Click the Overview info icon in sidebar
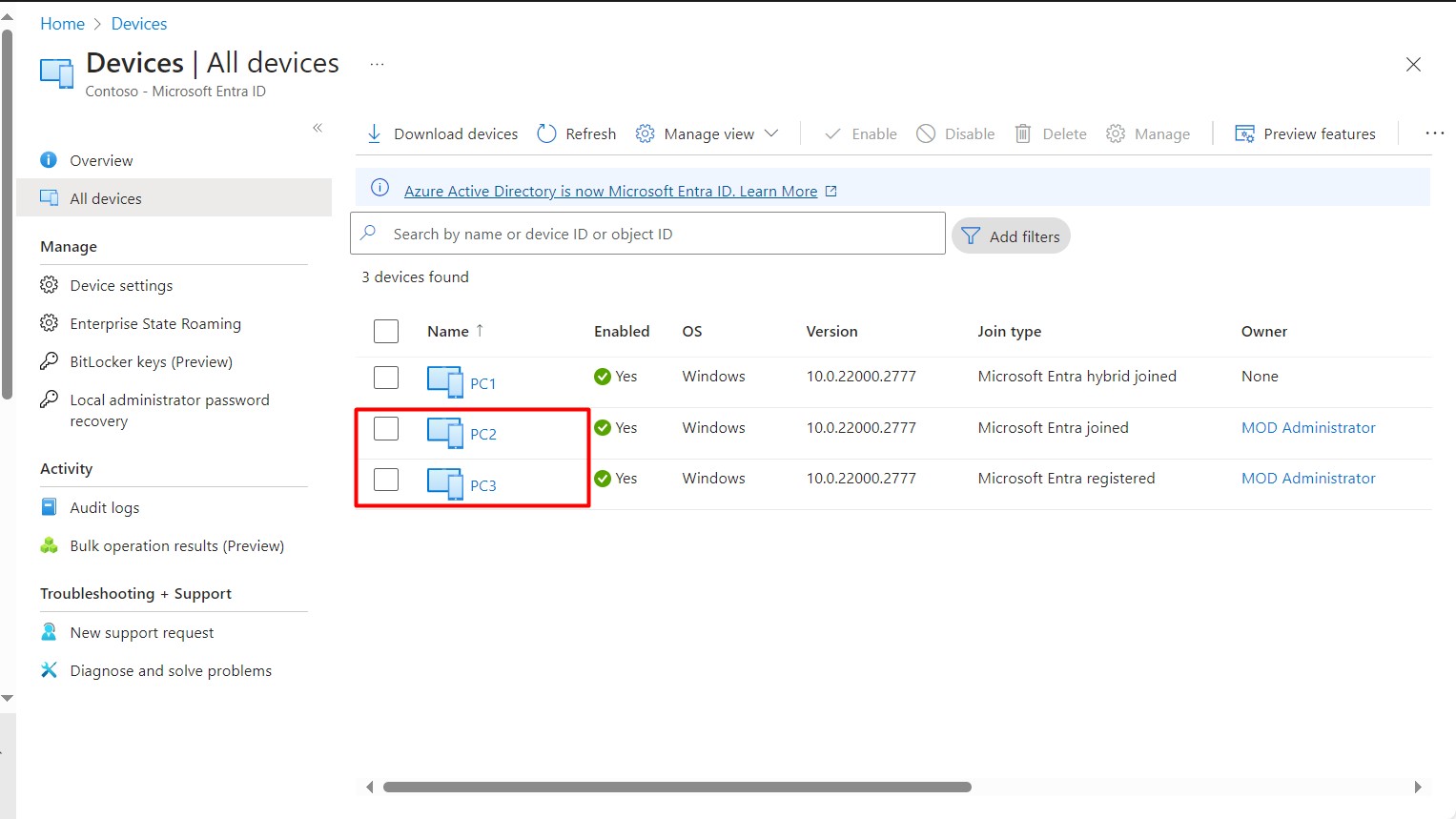The height and width of the screenshot is (819, 1456). tap(49, 160)
